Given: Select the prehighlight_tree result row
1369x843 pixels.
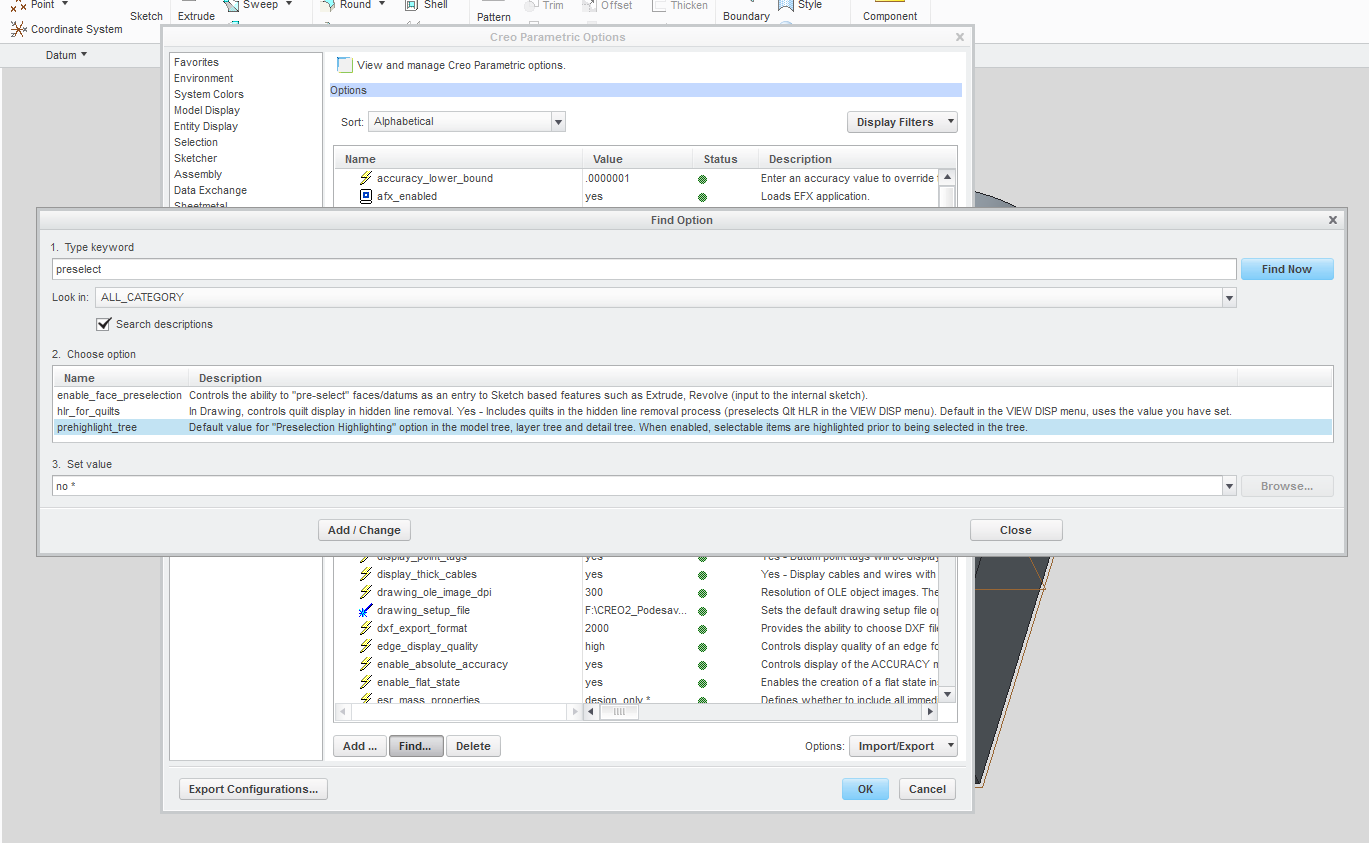Looking at the screenshot, I should click(x=692, y=427).
